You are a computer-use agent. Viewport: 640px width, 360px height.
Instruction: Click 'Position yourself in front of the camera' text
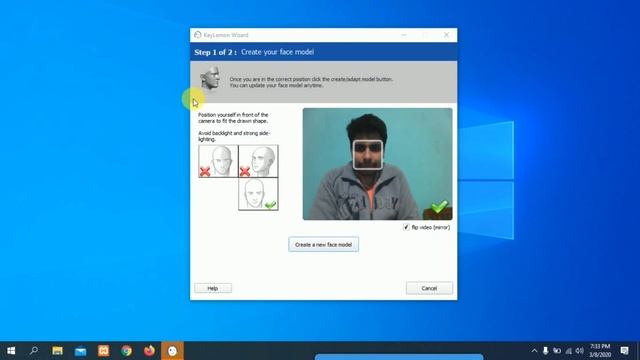tap(233, 118)
